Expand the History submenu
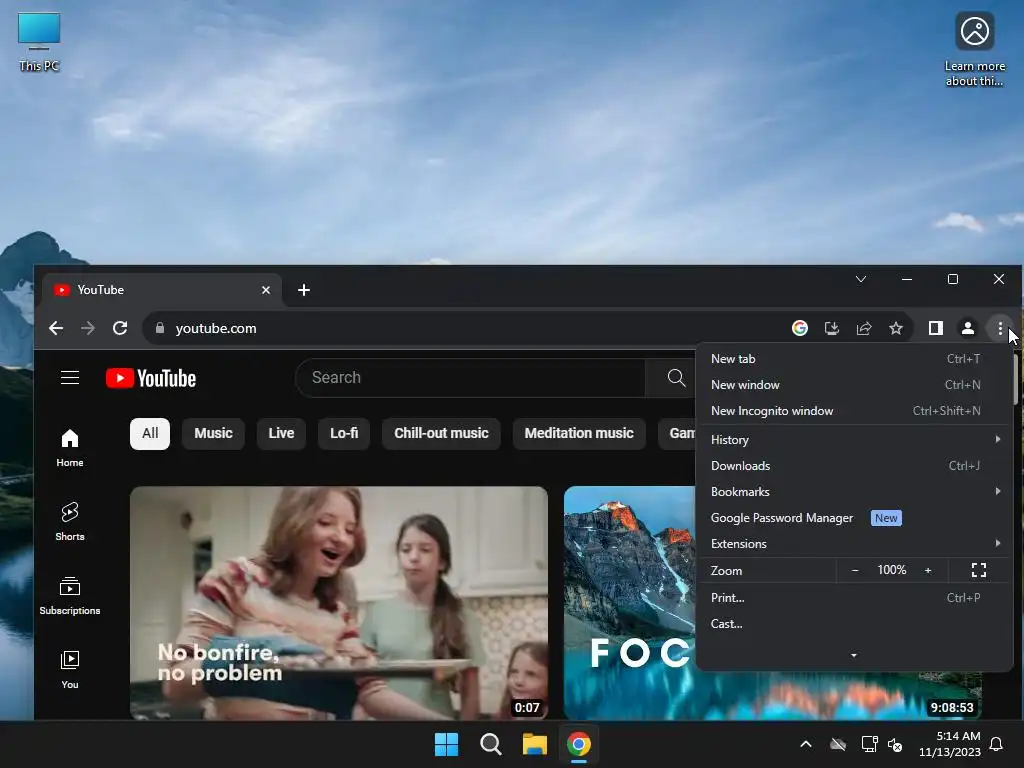The width and height of the screenshot is (1024, 768). tap(855, 440)
